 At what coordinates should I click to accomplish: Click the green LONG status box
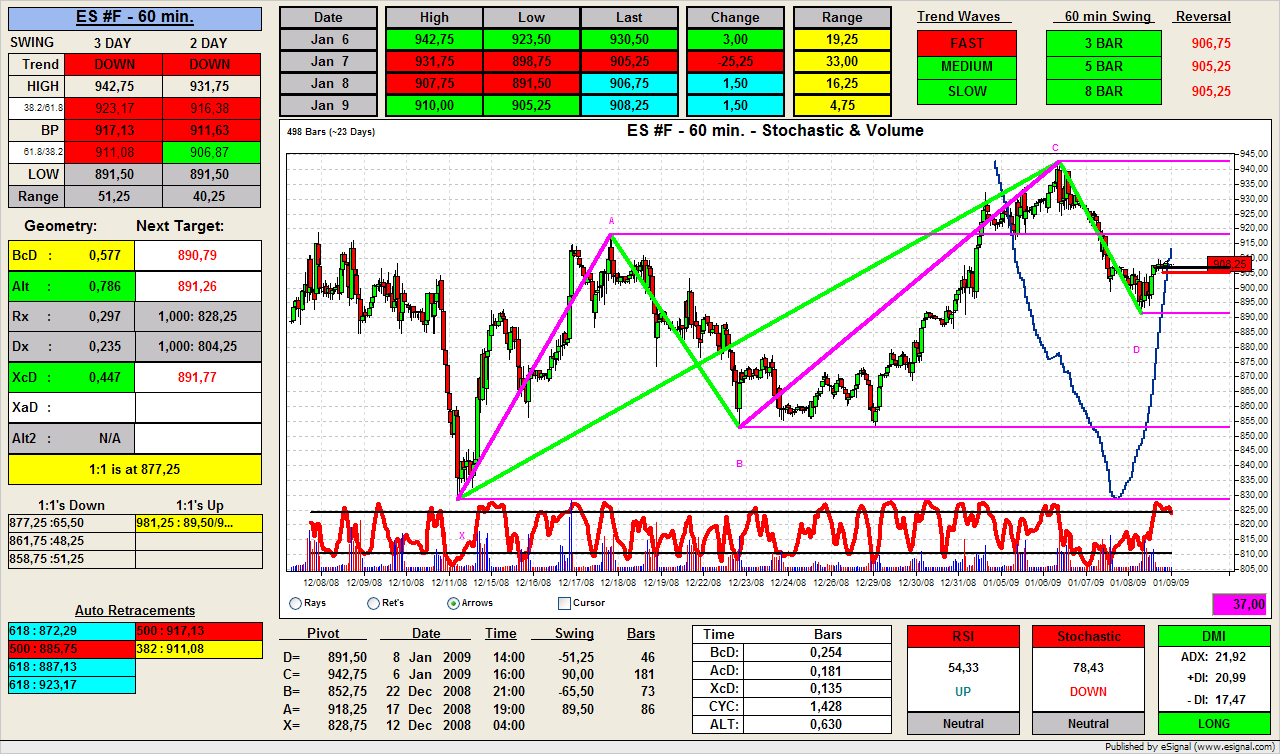pyautogui.click(x=1214, y=723)
